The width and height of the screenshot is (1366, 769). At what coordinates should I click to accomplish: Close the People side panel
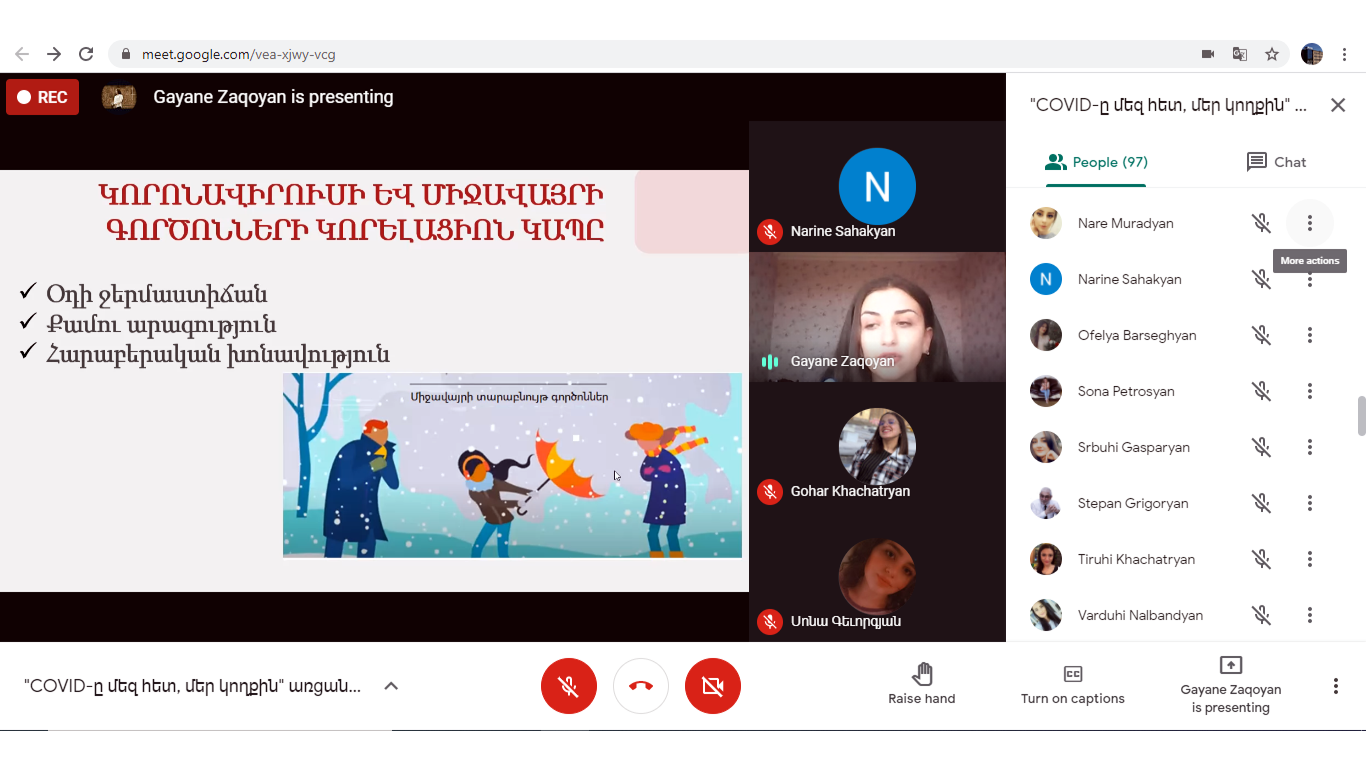point(1338,105)
